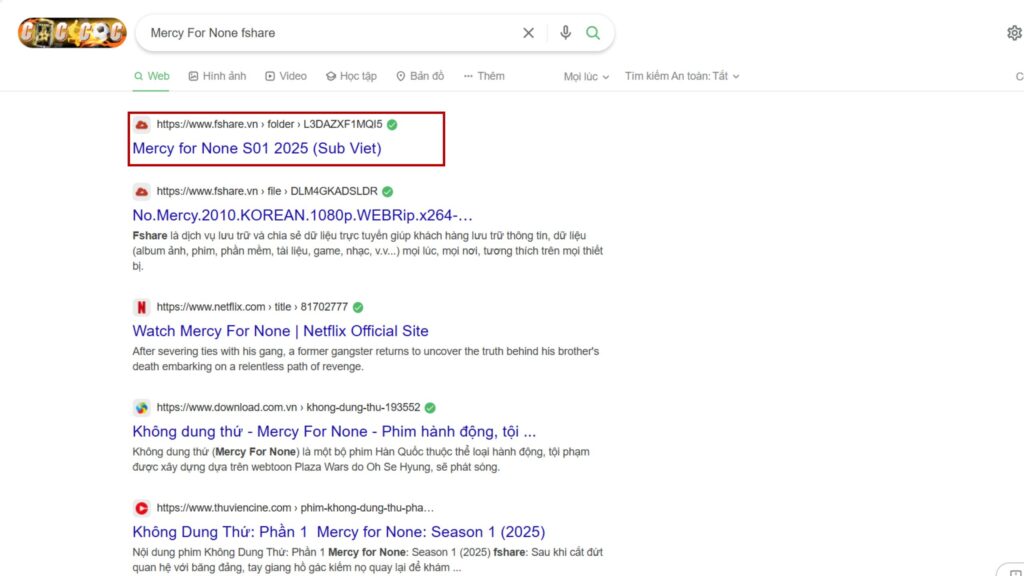1024x576 pixels.
Task: Click the netflix.com title 81702777 URL
Action: coord(252,307)
